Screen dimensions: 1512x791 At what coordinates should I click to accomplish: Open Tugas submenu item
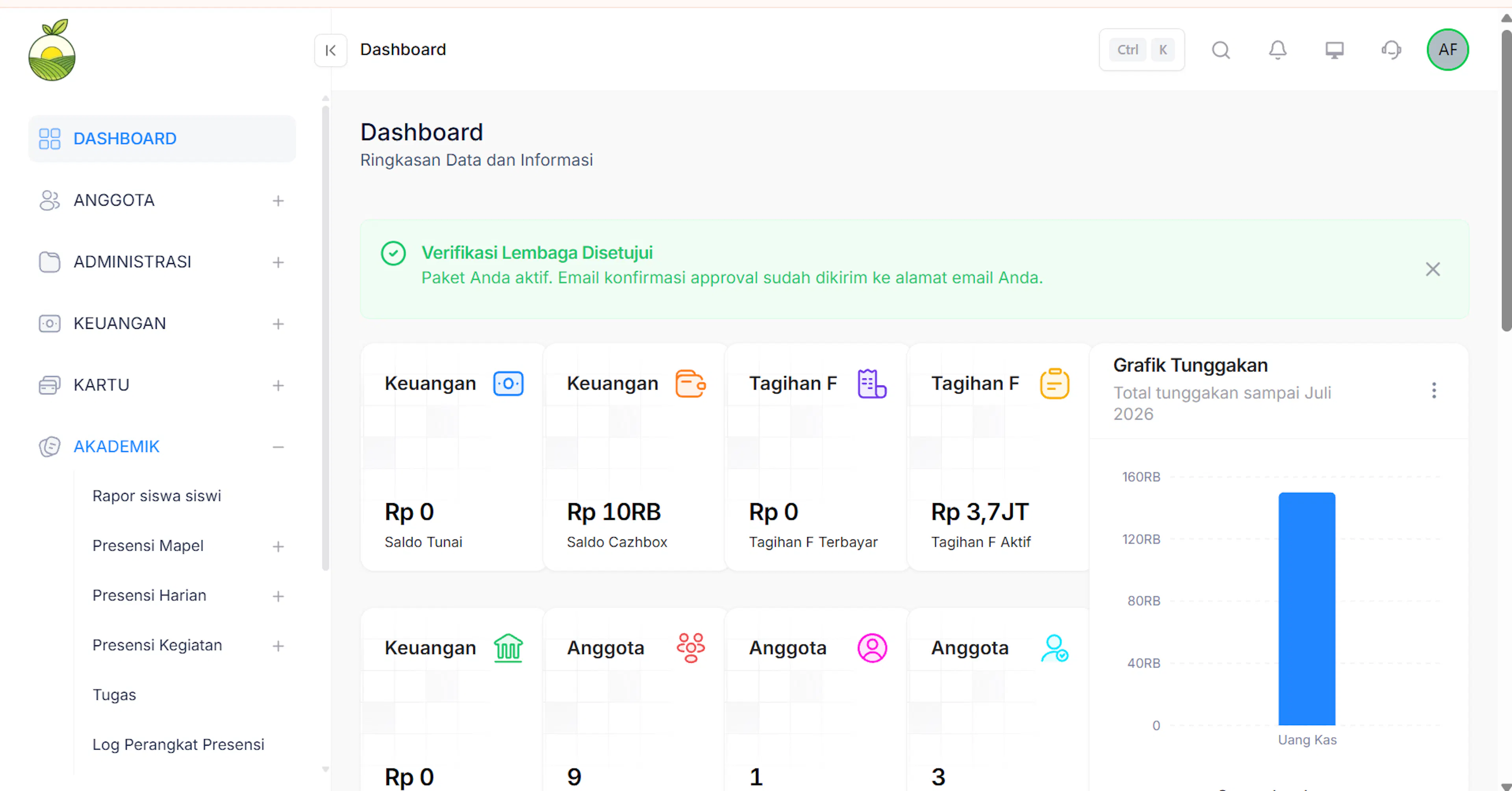(x=114, y=695)
